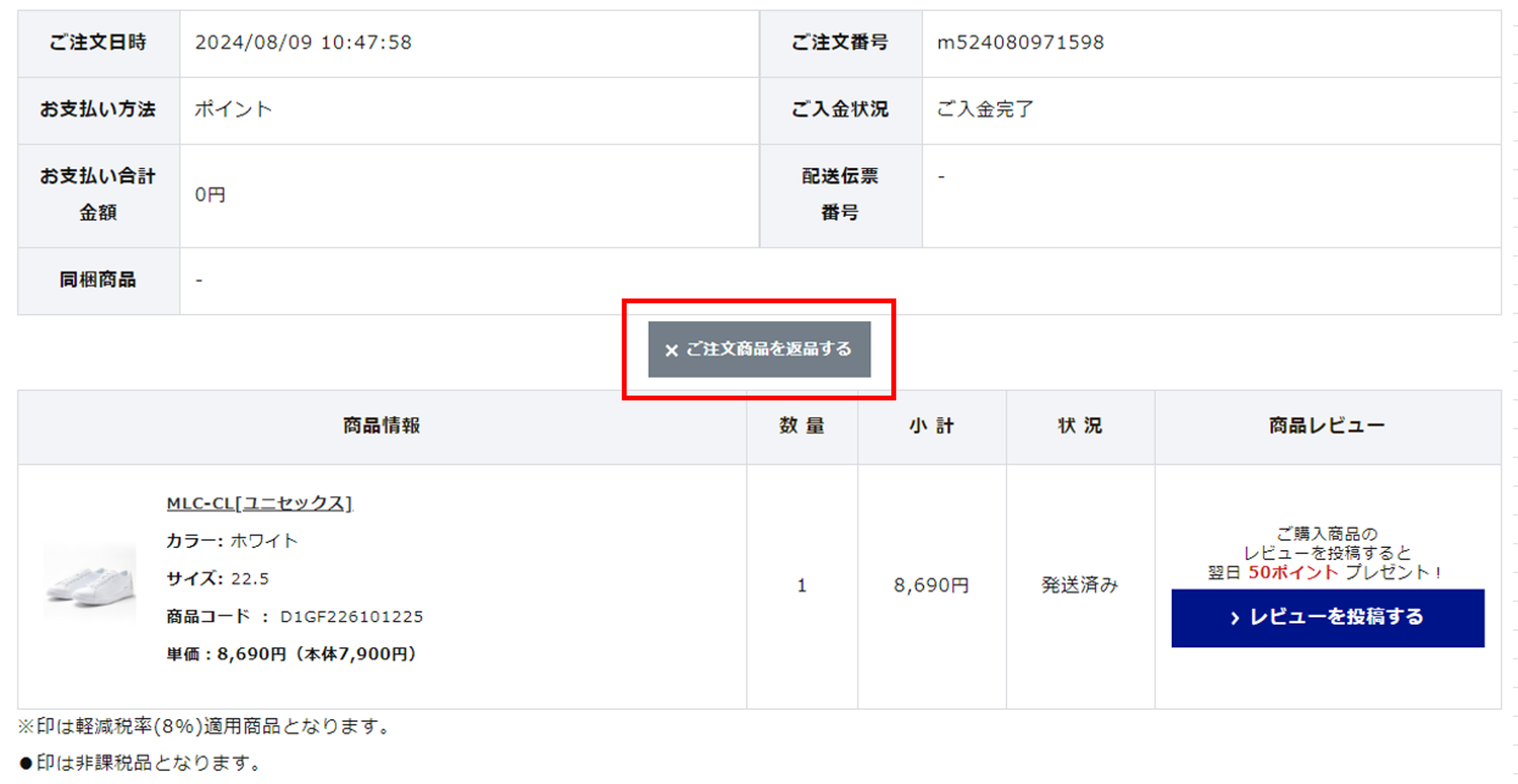The height and width of the screenshot is (784, 1518).
Task: Click the ご注文商品を返品する return button
Action: pos(759,349)
